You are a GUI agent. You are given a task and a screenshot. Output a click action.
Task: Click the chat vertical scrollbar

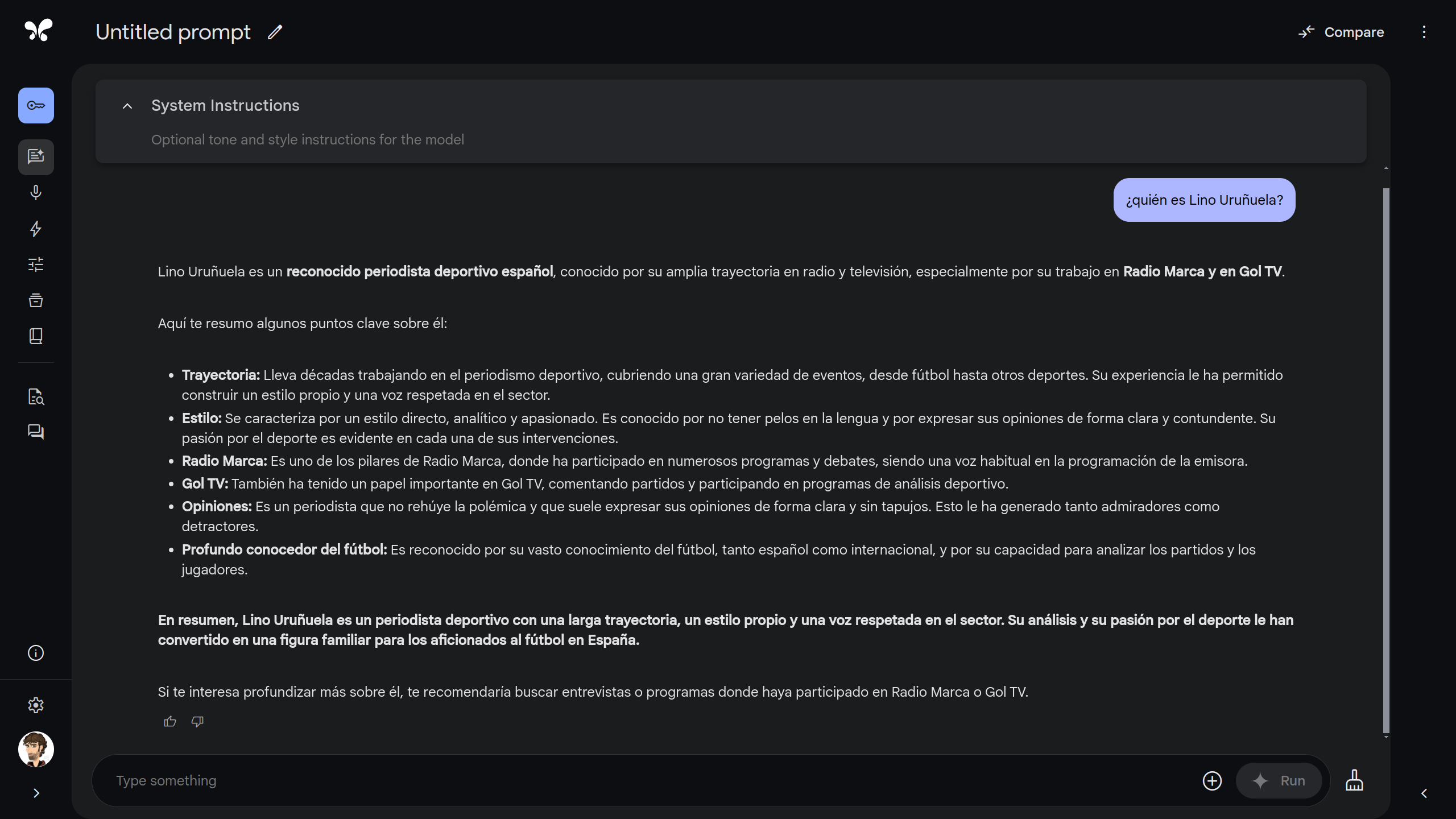point(1386,461)
